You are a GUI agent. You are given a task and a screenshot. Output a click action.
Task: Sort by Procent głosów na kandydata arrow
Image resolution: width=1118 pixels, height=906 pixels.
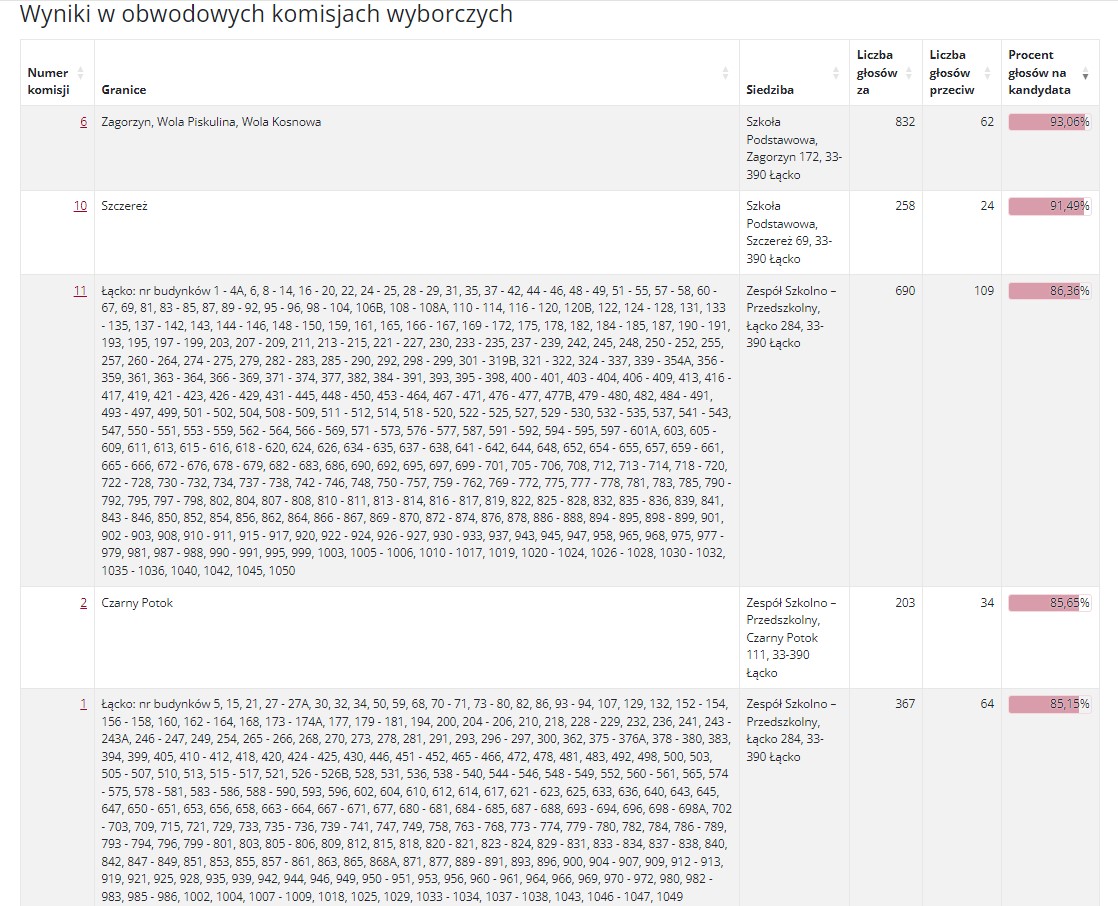point(1085,75)
